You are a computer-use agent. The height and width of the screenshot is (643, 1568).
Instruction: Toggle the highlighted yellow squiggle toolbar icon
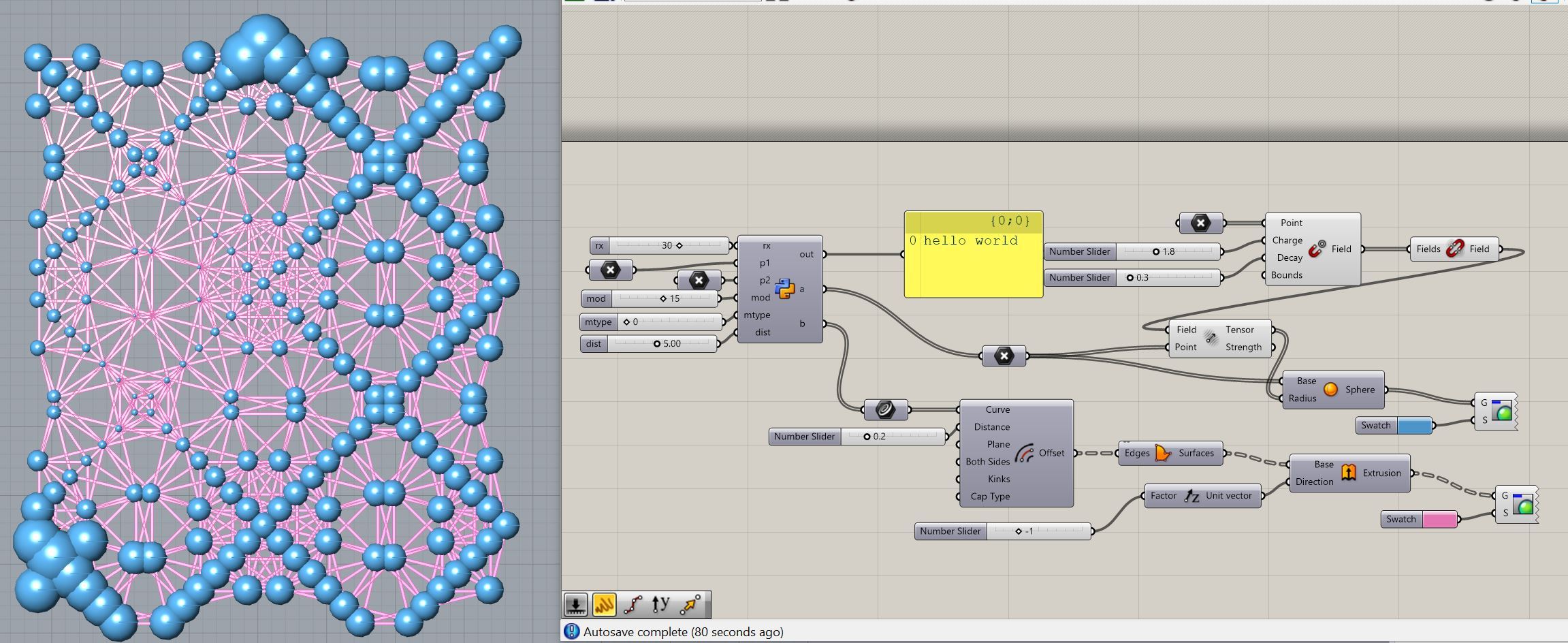[604, 604]
